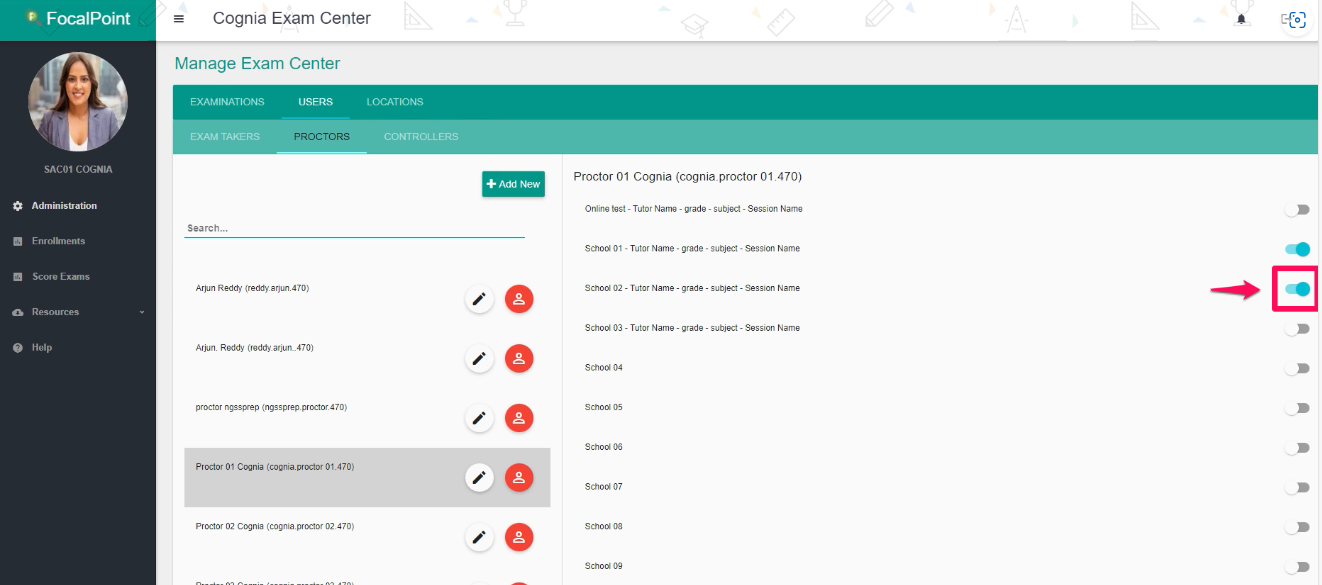
Task: Turn off the School 02 session toggle
Action: pos(1297,289)
